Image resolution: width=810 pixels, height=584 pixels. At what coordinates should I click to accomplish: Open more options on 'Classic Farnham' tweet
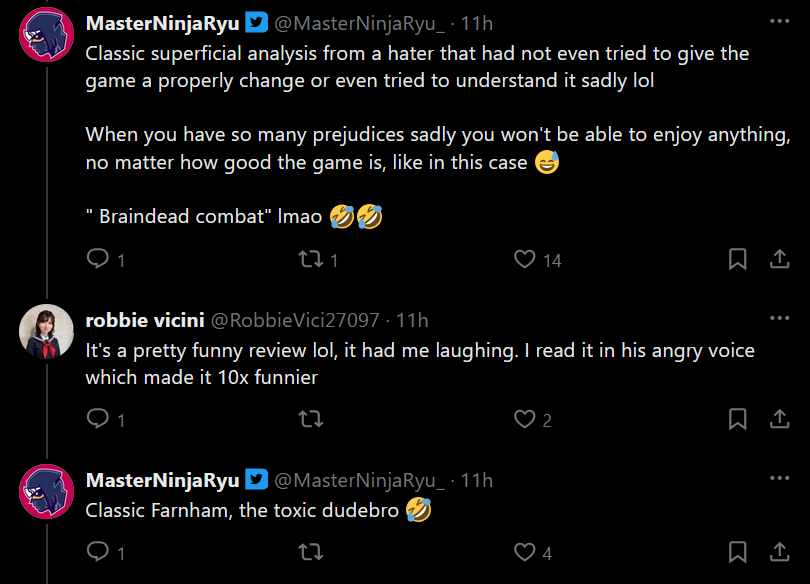pos(779,479)
